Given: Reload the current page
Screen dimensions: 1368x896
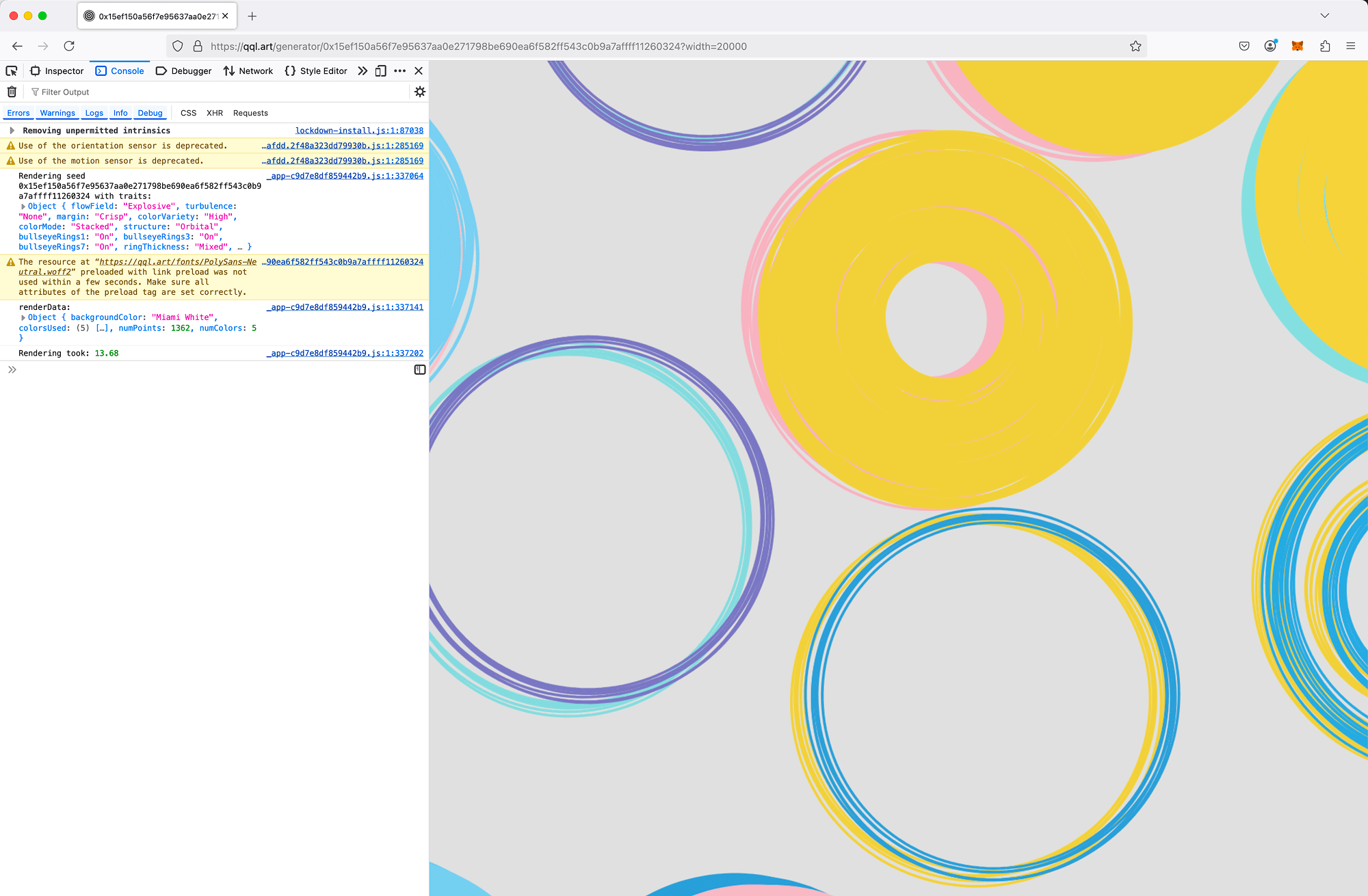Looking at the screenshot, I should [x=69, y=47].
